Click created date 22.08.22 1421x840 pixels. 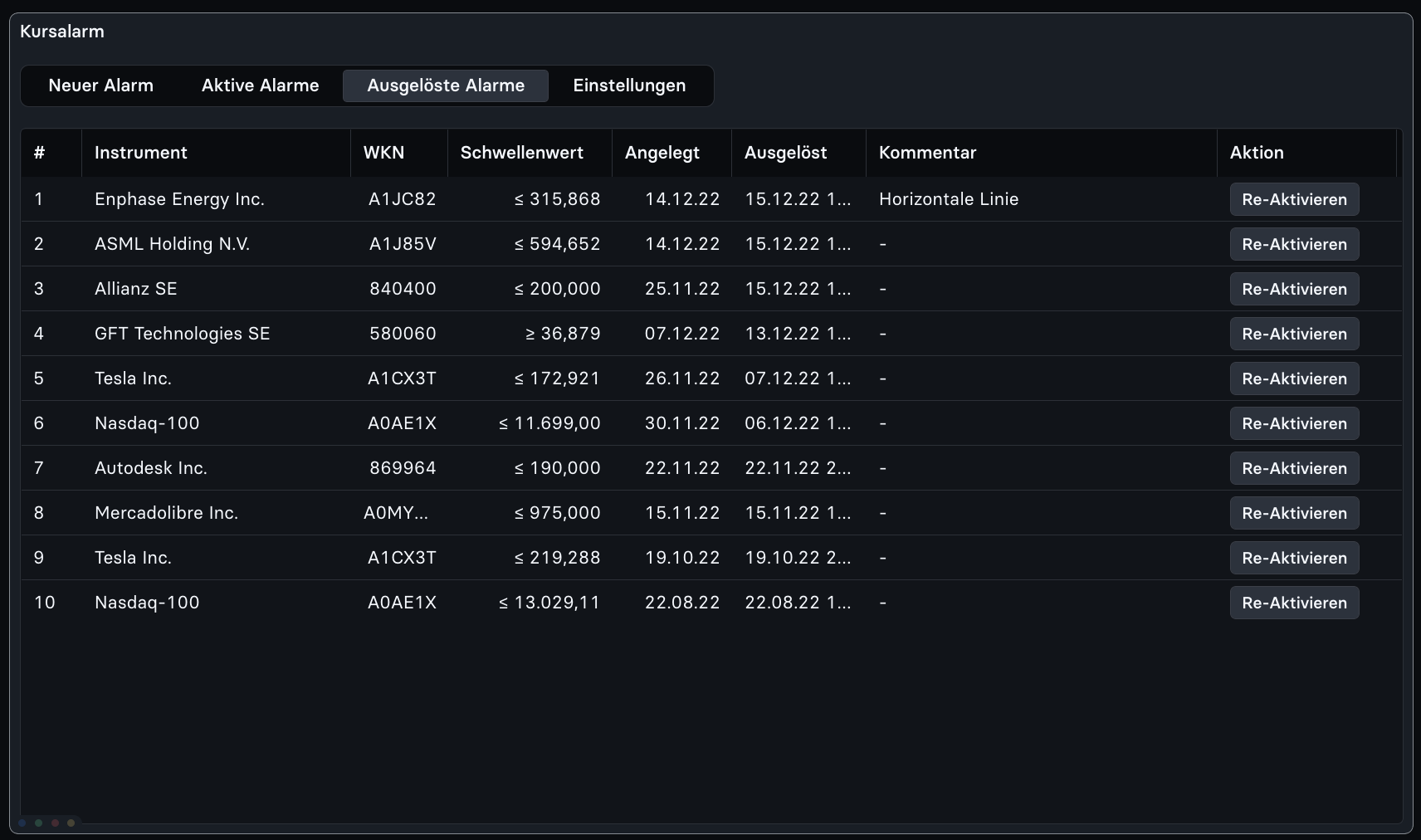tap(682, 603)
